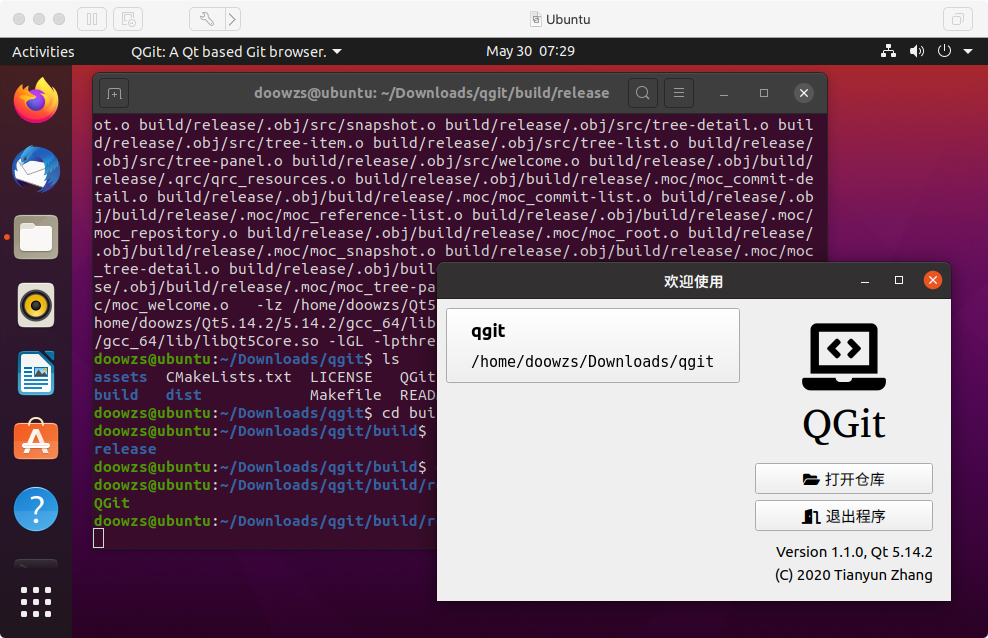
Task: Click the VM wrench settings icon
Action: pos(207,19)
